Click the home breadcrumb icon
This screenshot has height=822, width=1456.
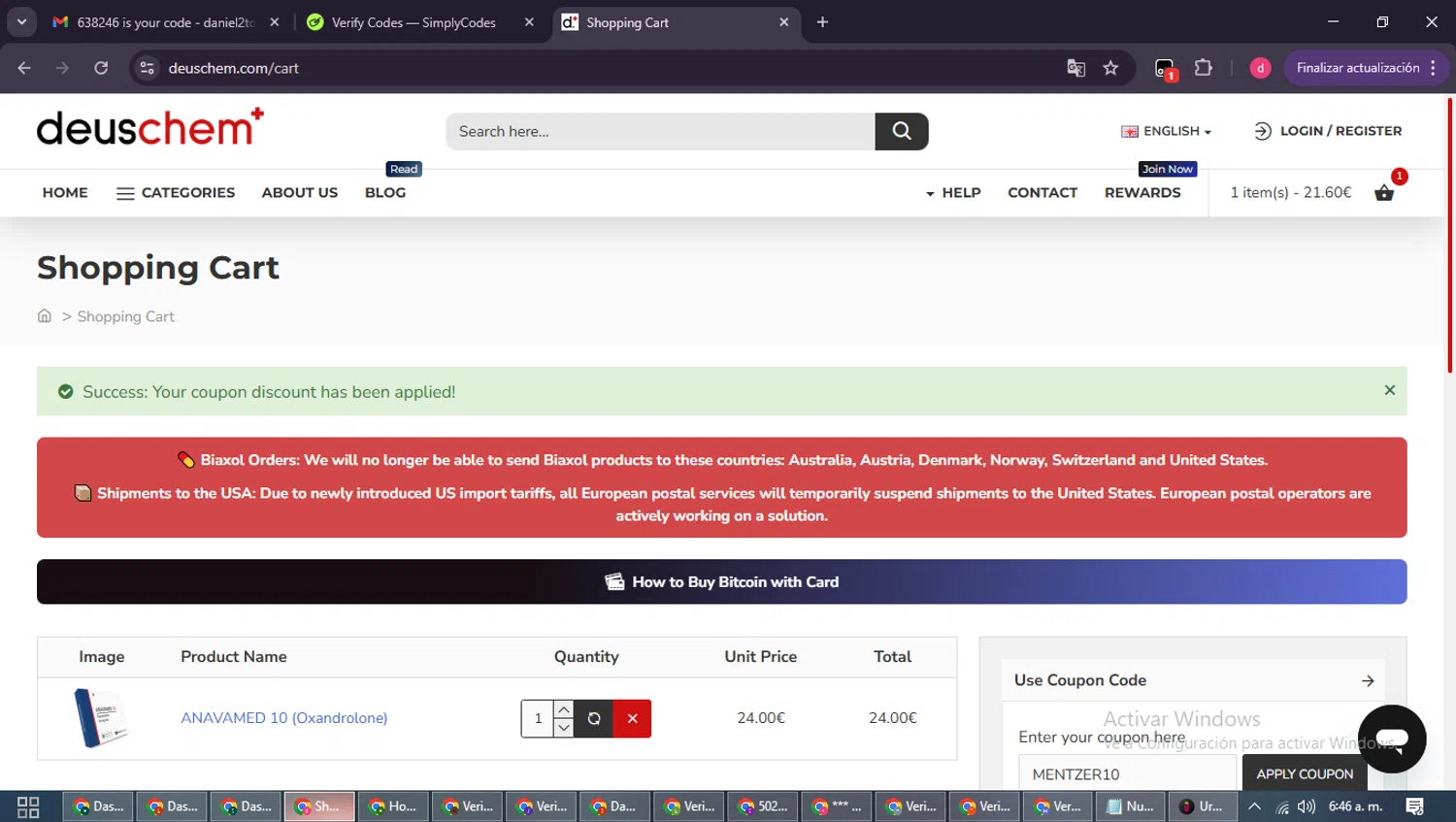pyautogui.click(x=45, y=315)
